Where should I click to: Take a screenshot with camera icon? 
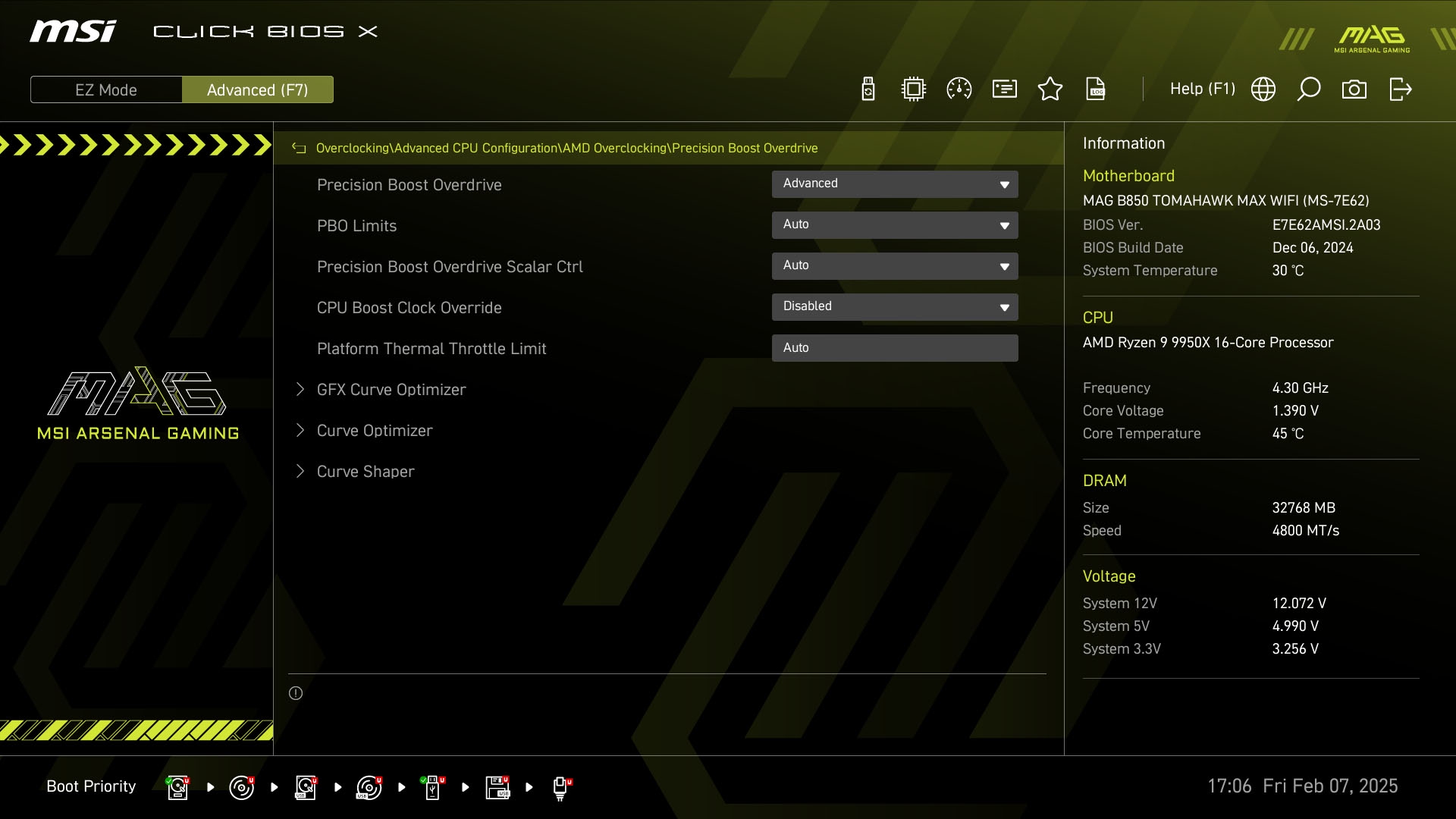[1354, 89]
